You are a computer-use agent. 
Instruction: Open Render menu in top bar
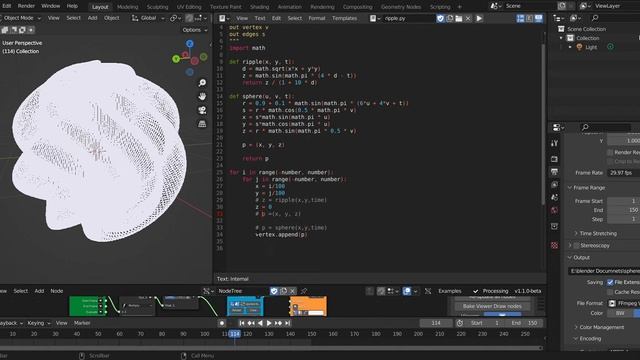click(26, 6)
